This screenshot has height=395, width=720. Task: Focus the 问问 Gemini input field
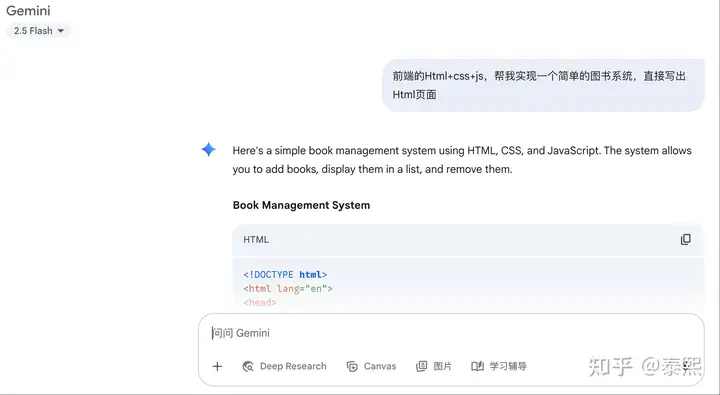(x=451, y=333)
